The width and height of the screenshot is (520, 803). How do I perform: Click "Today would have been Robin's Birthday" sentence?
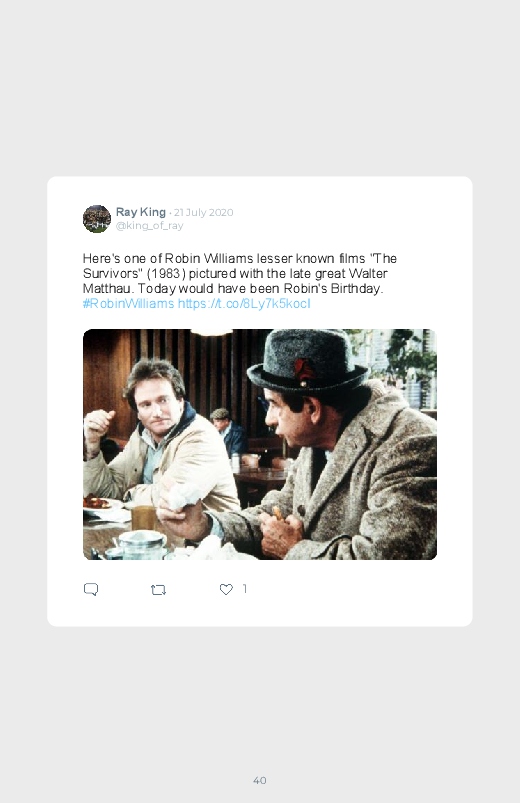(260, 289)
